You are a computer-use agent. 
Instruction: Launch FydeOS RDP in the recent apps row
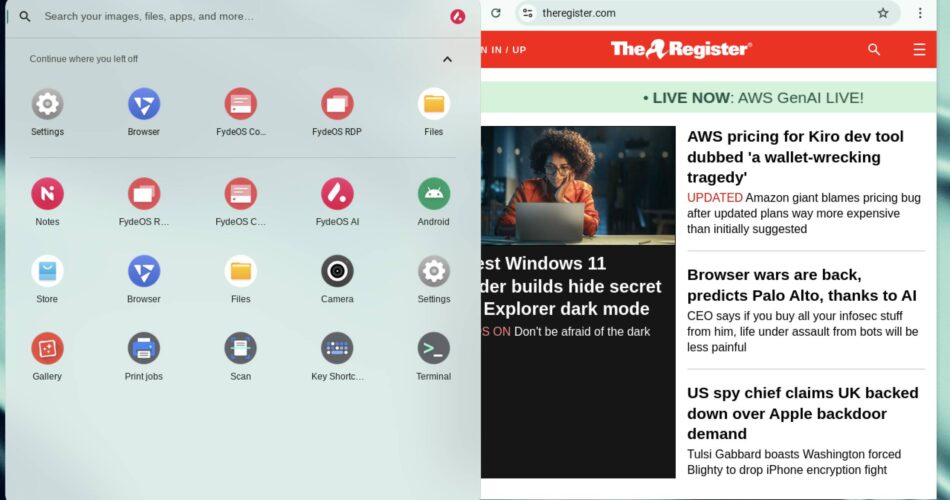pyautogui.click(x=337, y=104)
